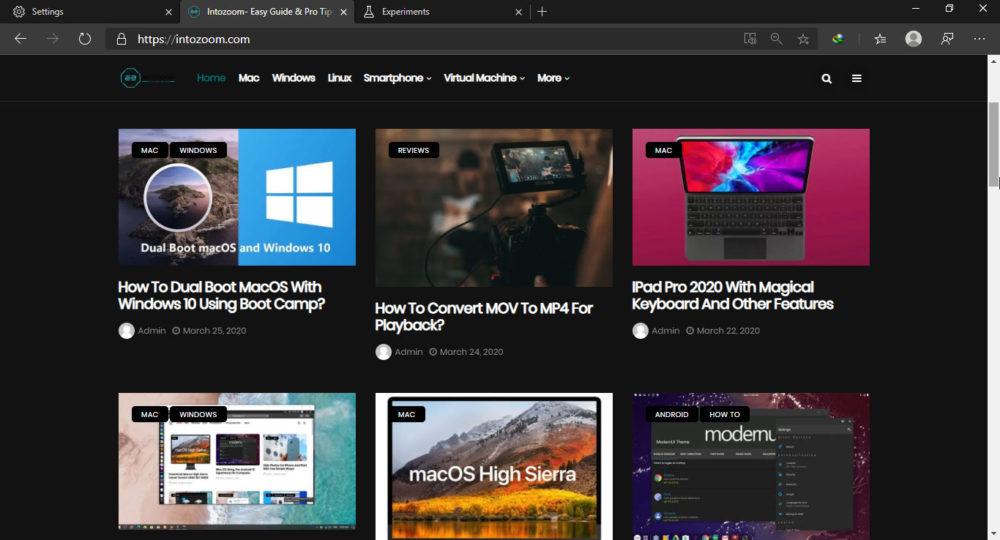Open the Favorites list toolbar icon
This screenshot has width=1000, height=540.
coord(880,39)
